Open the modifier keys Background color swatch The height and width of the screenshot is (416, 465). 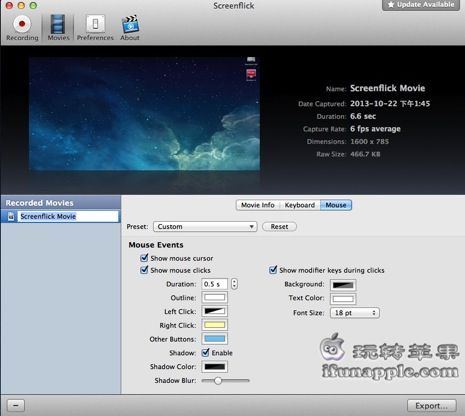click(x=343, y=285)
